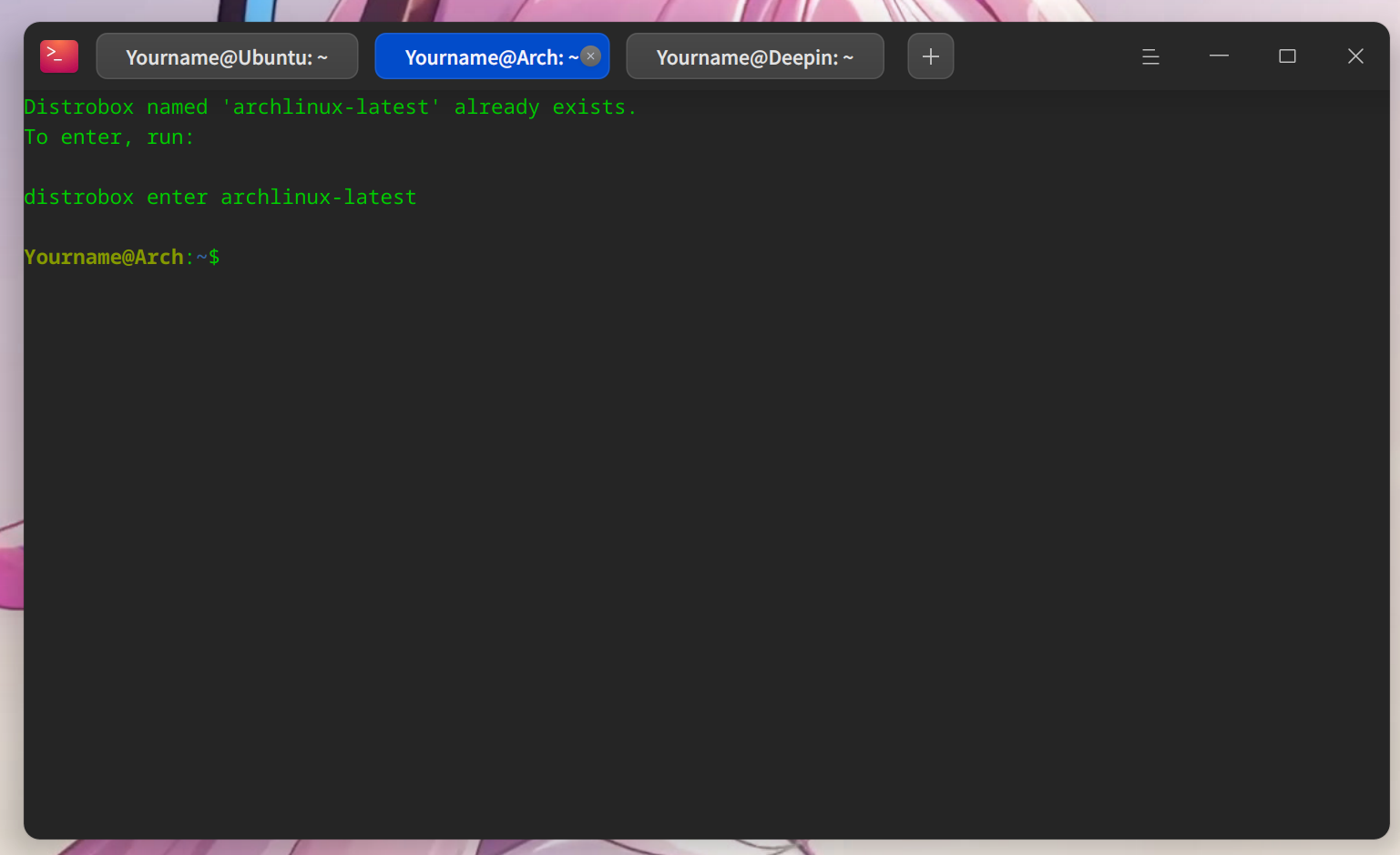Close the terminal window
This screenshot has height=855, width=1400.
pyautogui.click(x=1355, y=56)
